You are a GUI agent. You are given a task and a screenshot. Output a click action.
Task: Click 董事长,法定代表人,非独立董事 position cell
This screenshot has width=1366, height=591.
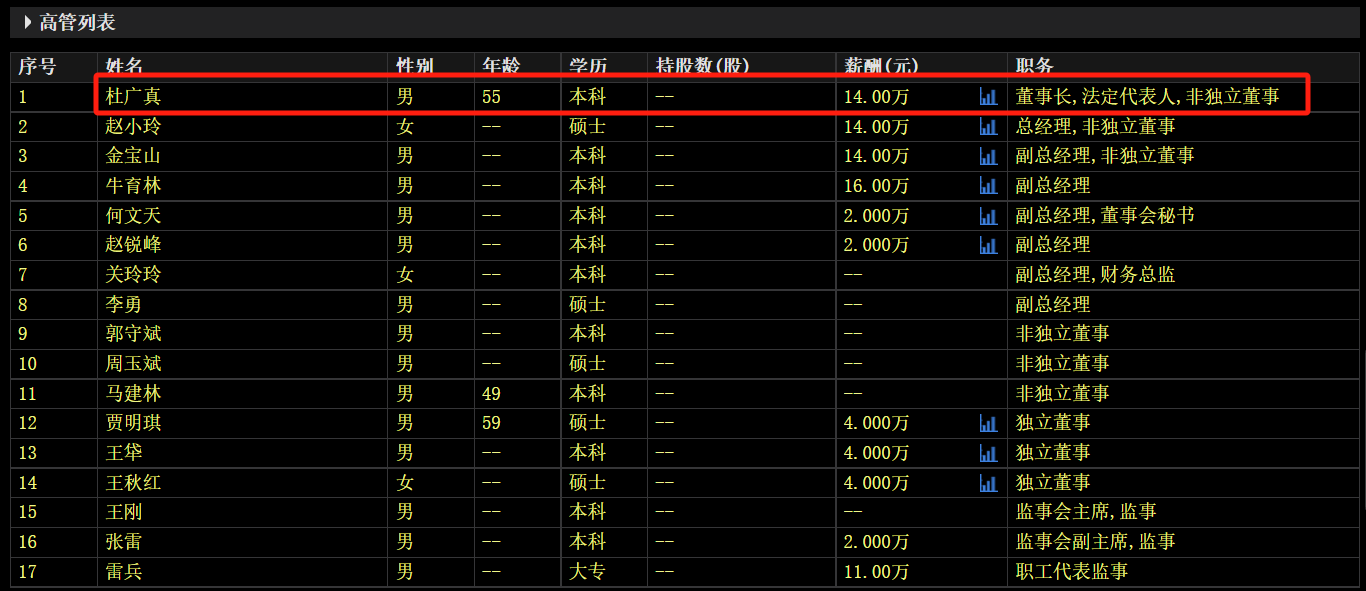click(x=1147, y=97)
